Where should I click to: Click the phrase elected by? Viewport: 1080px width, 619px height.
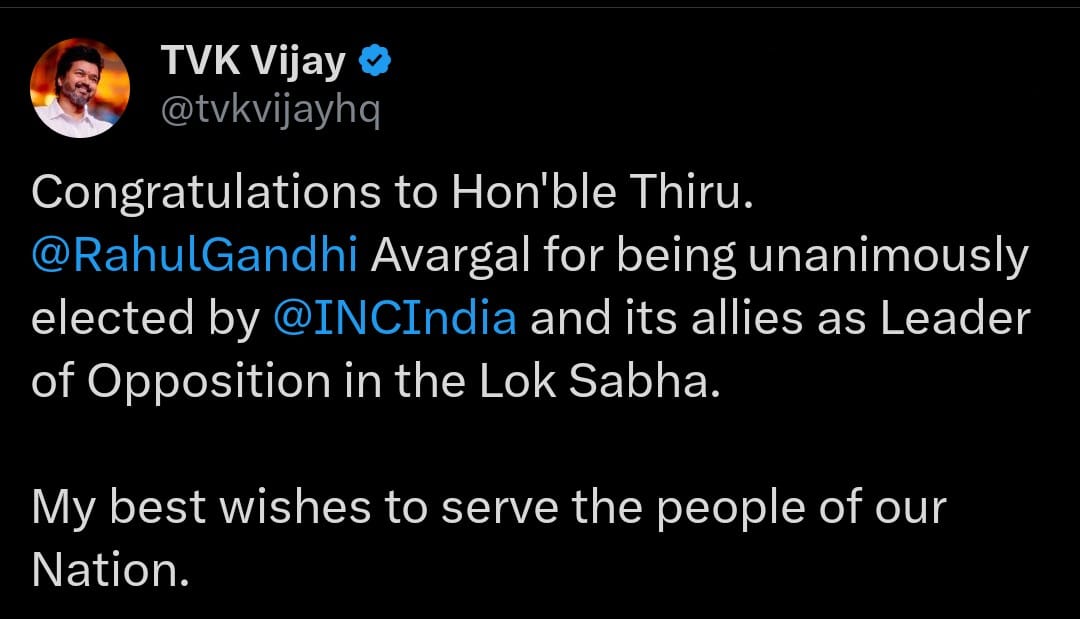(146, 319)
